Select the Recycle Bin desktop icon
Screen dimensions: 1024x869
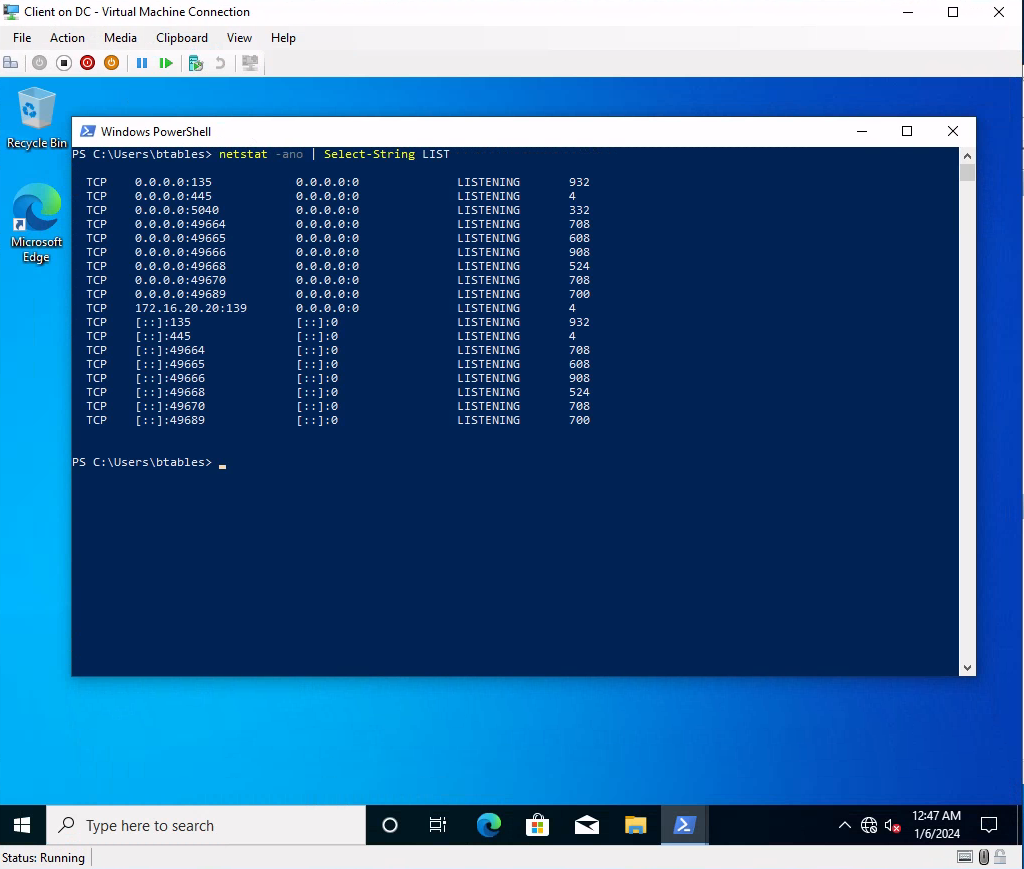coord(37,118)
